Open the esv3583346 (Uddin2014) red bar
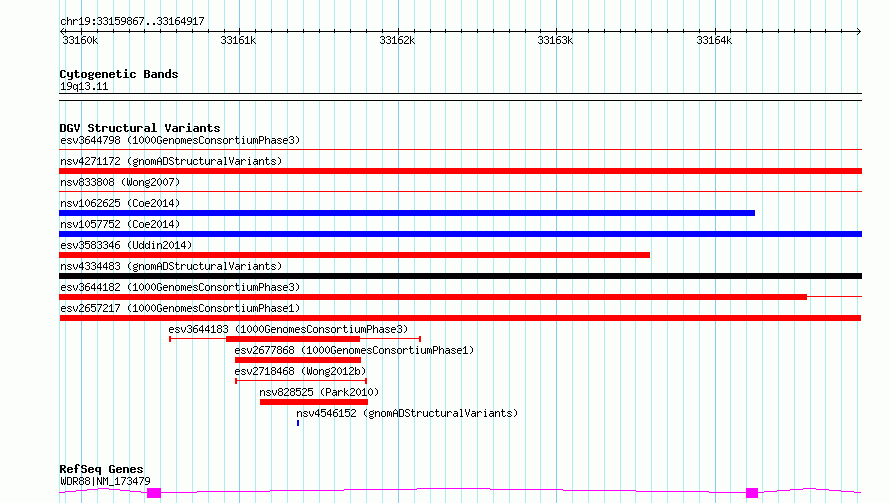This screenshot has height=503, width=890. 354,255
